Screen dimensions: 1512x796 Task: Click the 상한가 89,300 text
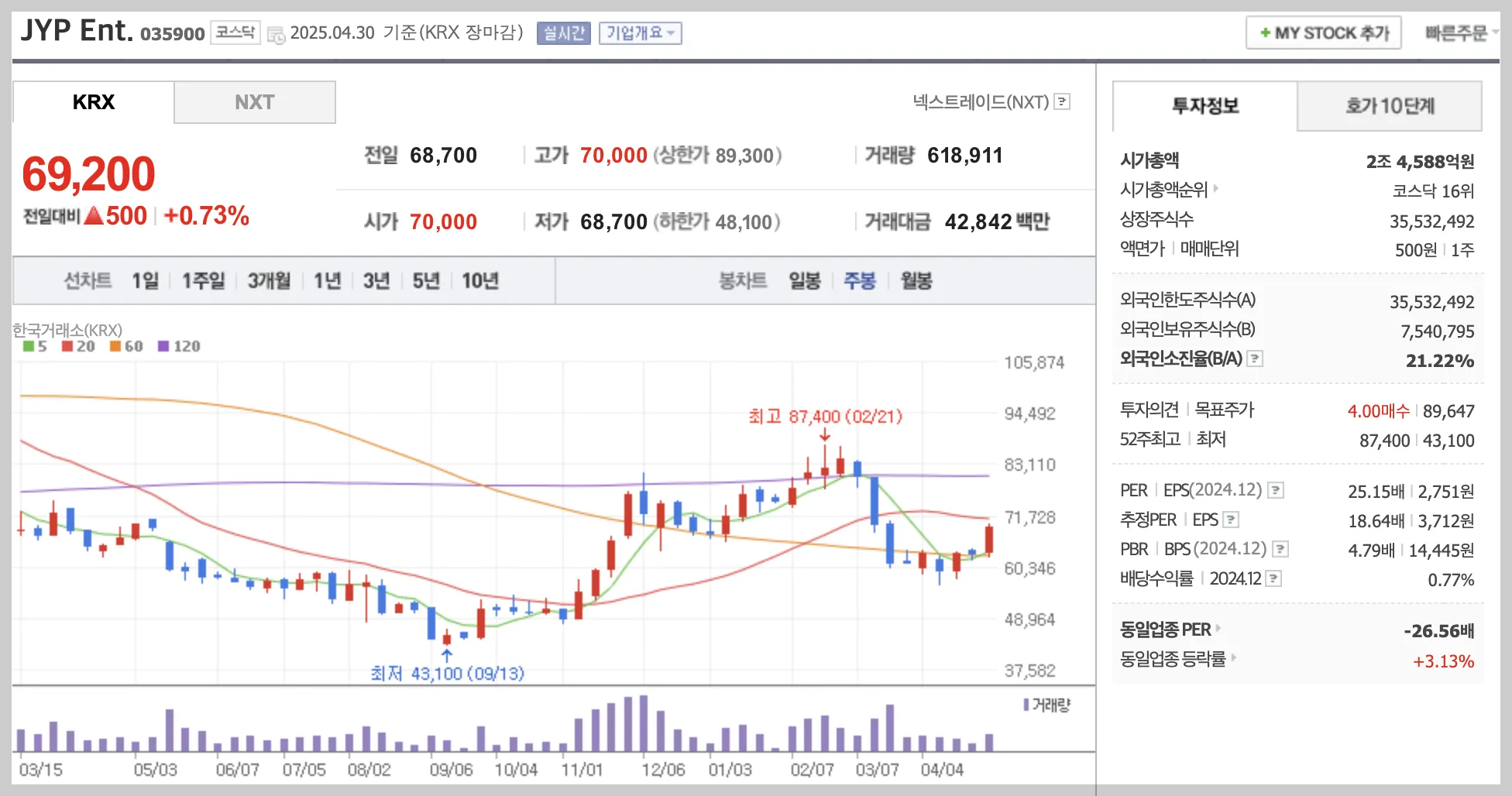(x=716, y=156)
